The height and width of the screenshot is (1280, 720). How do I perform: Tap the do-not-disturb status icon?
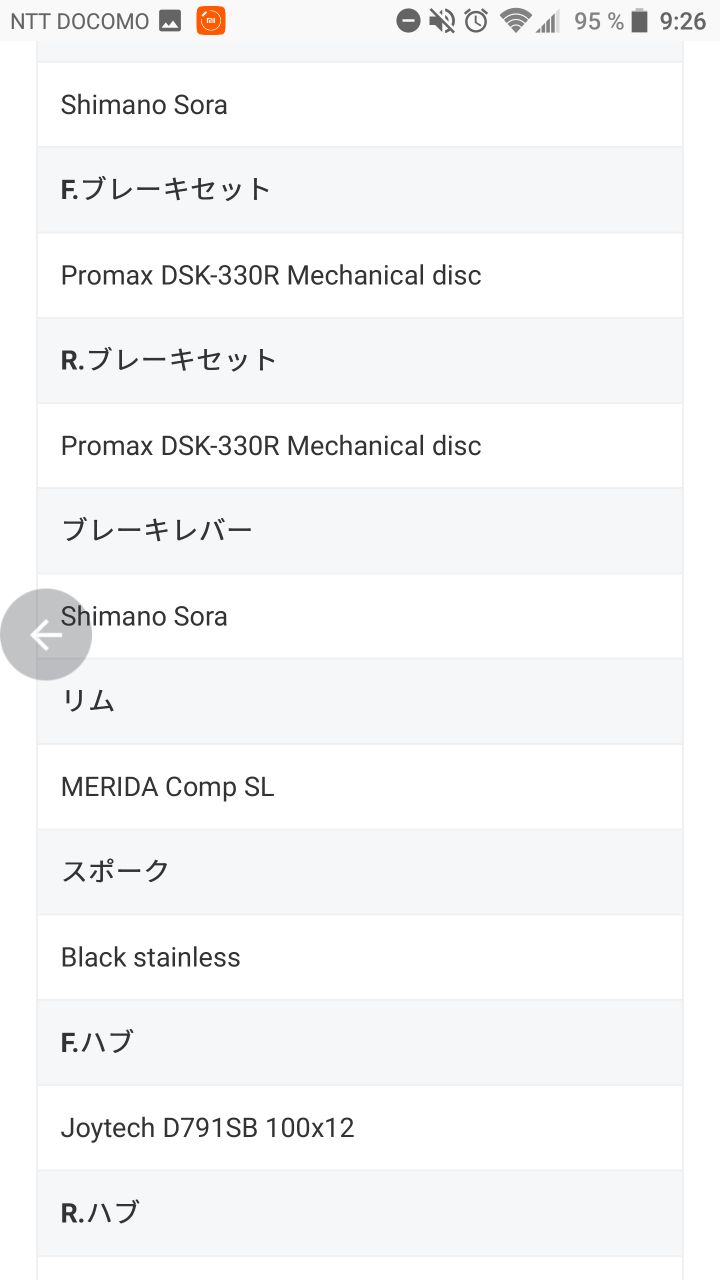408,21
